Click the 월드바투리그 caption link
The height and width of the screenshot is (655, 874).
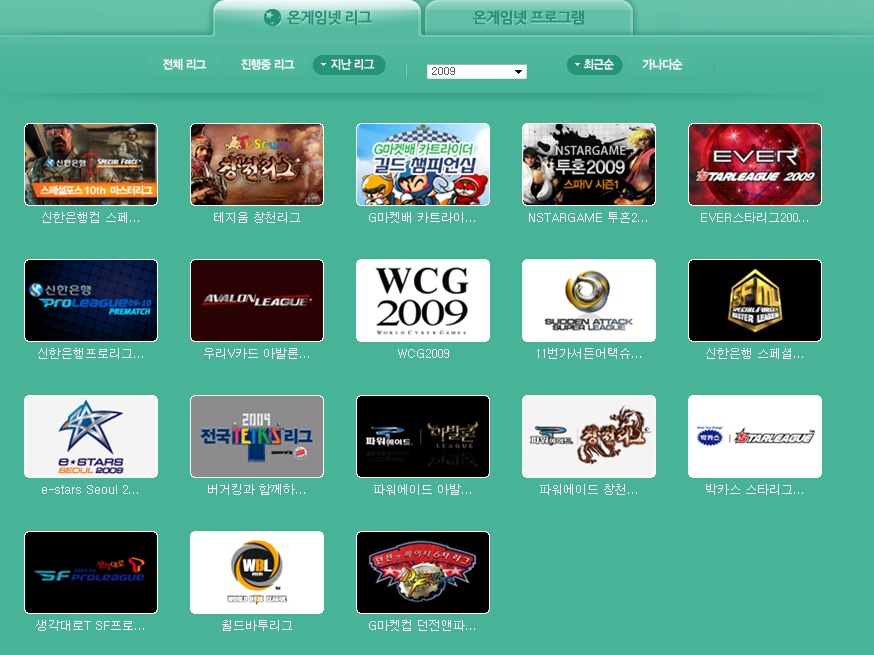click(x=257, y=626)
